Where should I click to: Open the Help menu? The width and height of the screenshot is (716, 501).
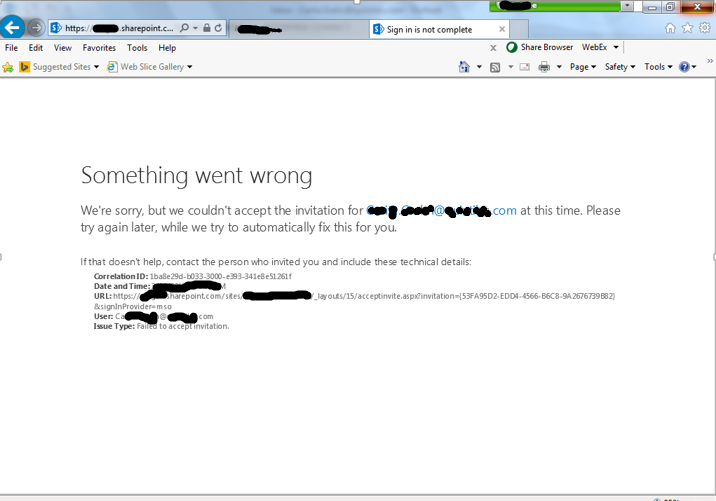(x=167, y=48)
